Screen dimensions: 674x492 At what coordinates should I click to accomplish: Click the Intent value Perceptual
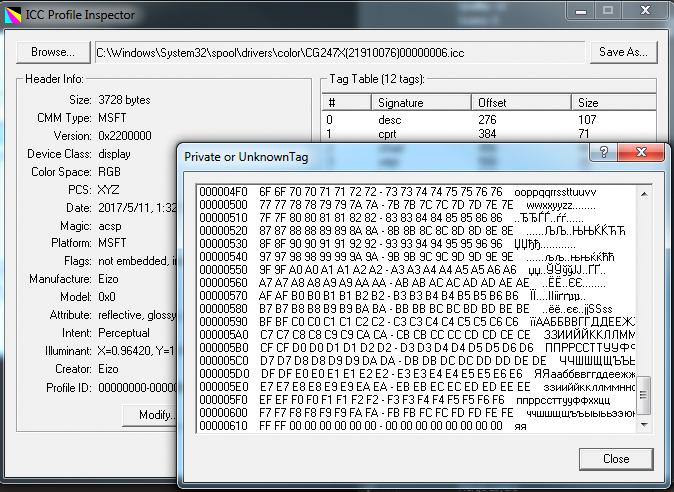point(124,333)
